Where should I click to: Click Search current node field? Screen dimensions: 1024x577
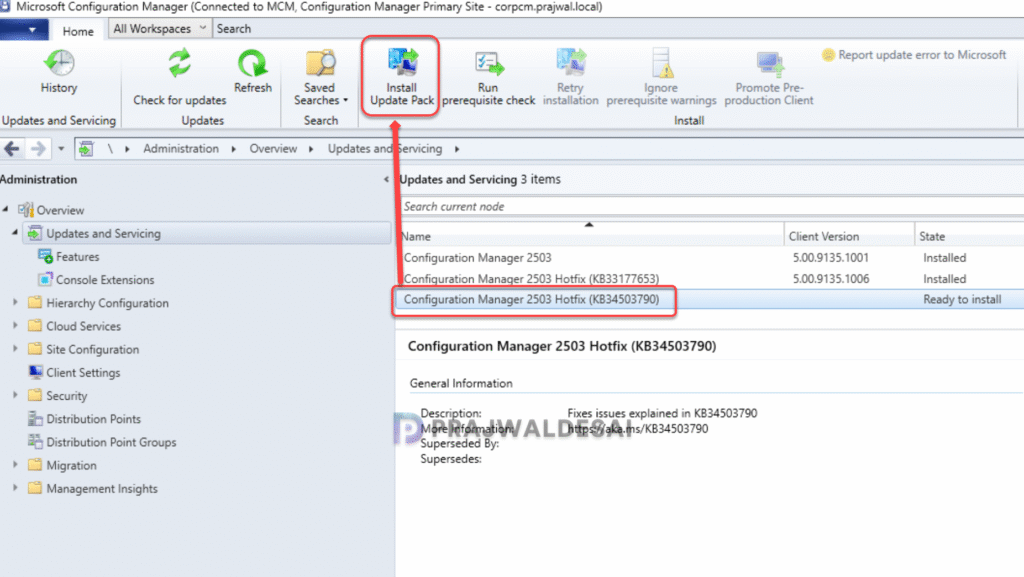coord(712,206)
